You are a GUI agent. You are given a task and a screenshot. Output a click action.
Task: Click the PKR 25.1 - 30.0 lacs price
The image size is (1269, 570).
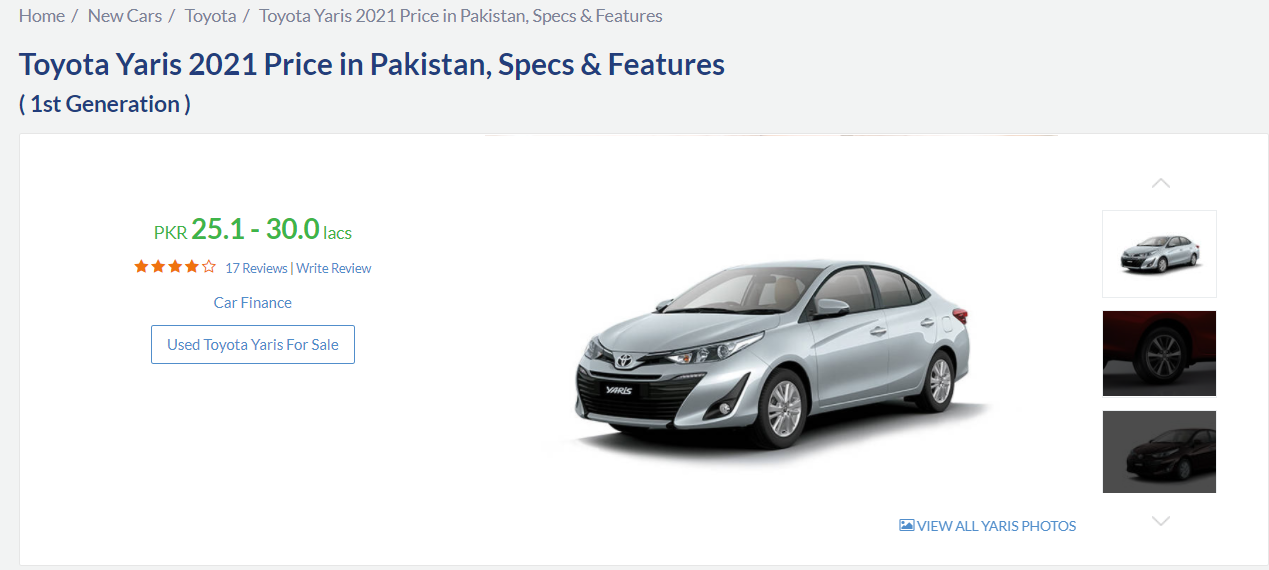[x=253, y=230]
